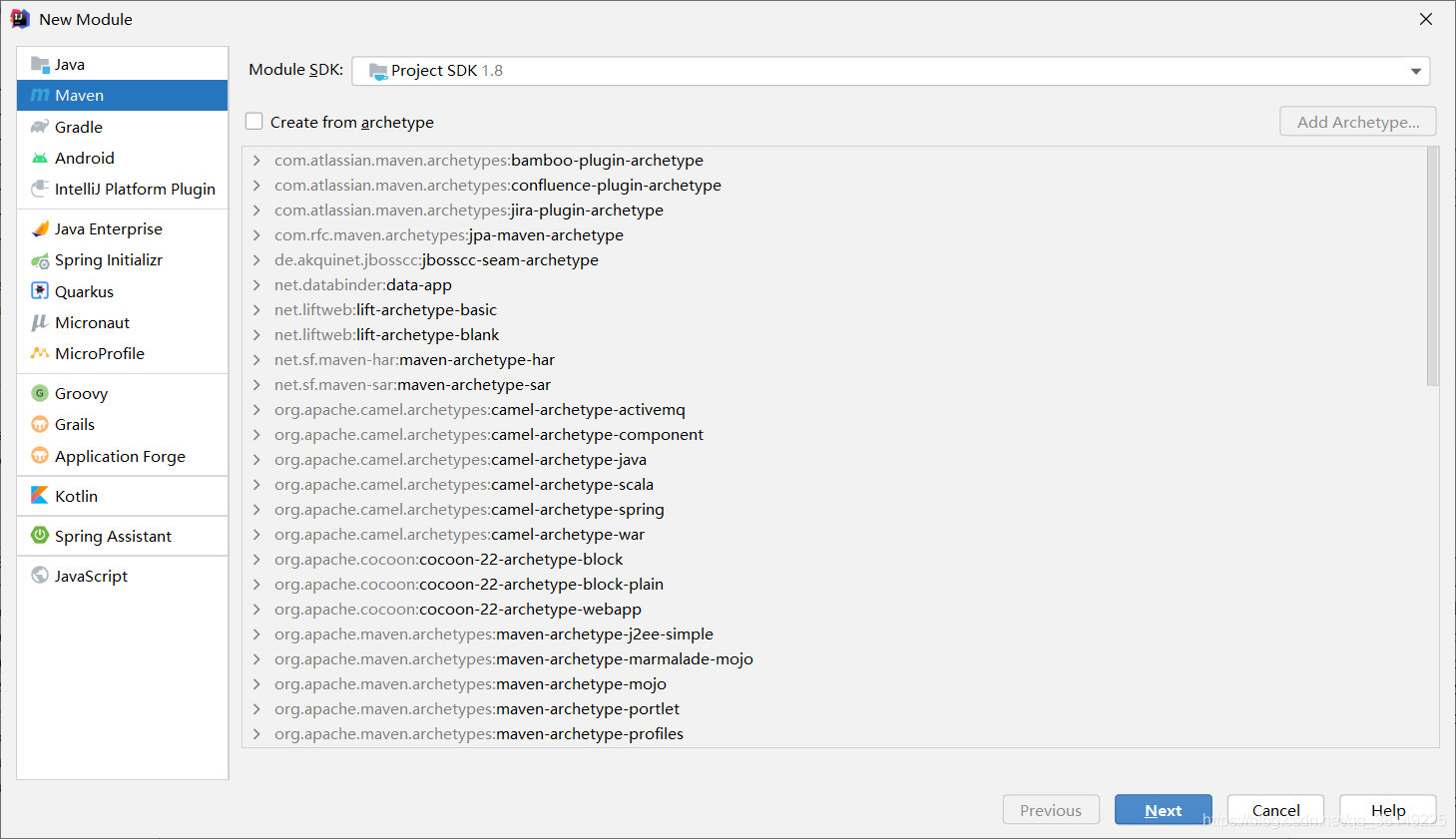This screenshot has height=839, width=1456.
Task: Click the Android robot icon
Action: point(40,158)
